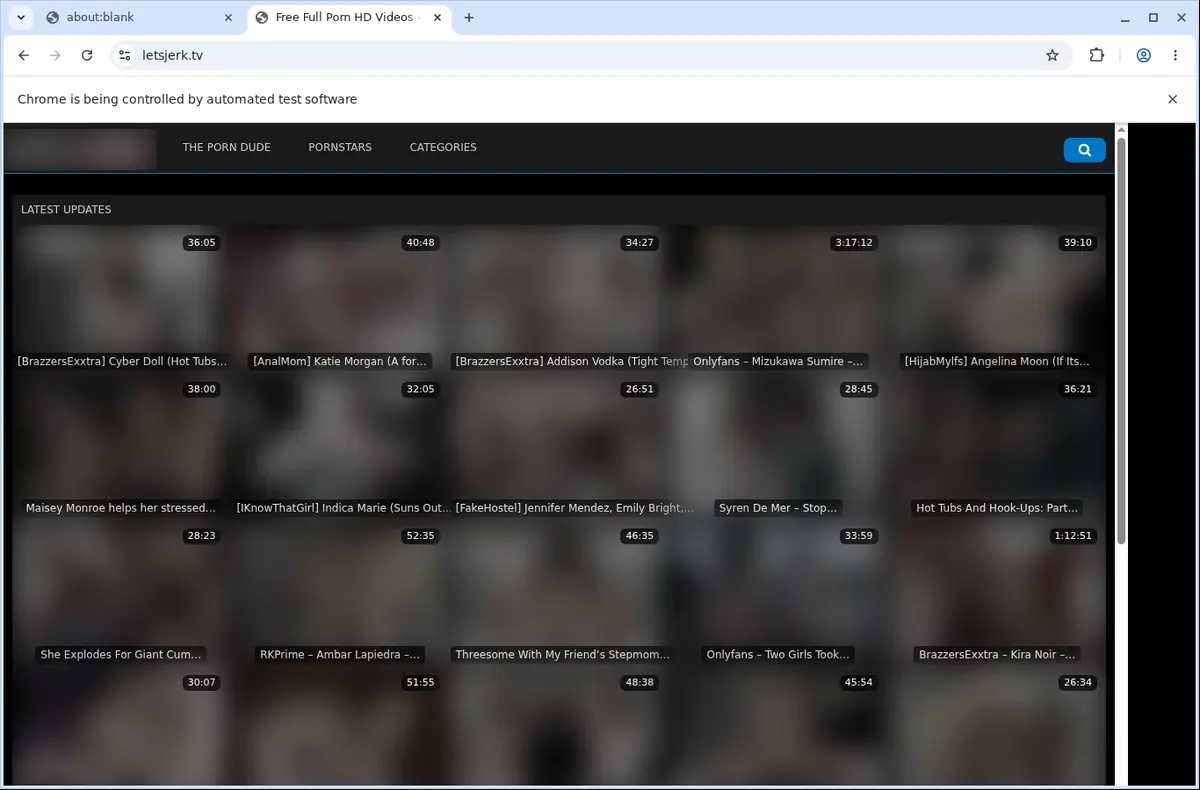Open a new tab with plus button
This screenshot has height=790, width=1200.
click(469, 18)
